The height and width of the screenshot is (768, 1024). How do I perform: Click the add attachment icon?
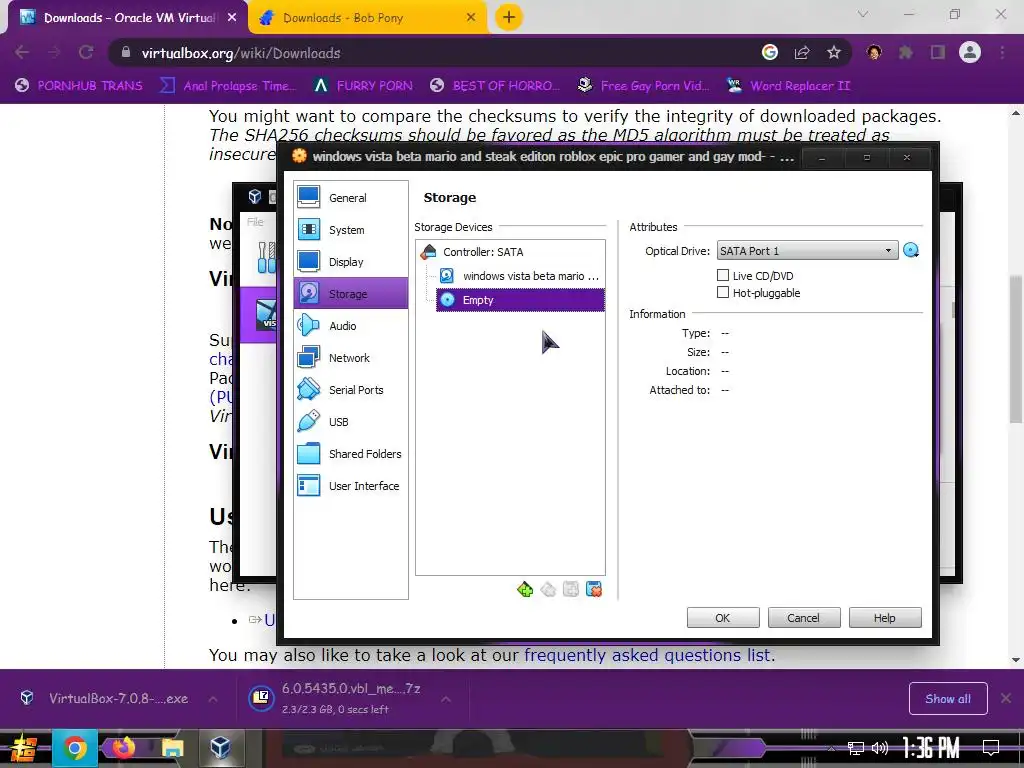(571, 589)
